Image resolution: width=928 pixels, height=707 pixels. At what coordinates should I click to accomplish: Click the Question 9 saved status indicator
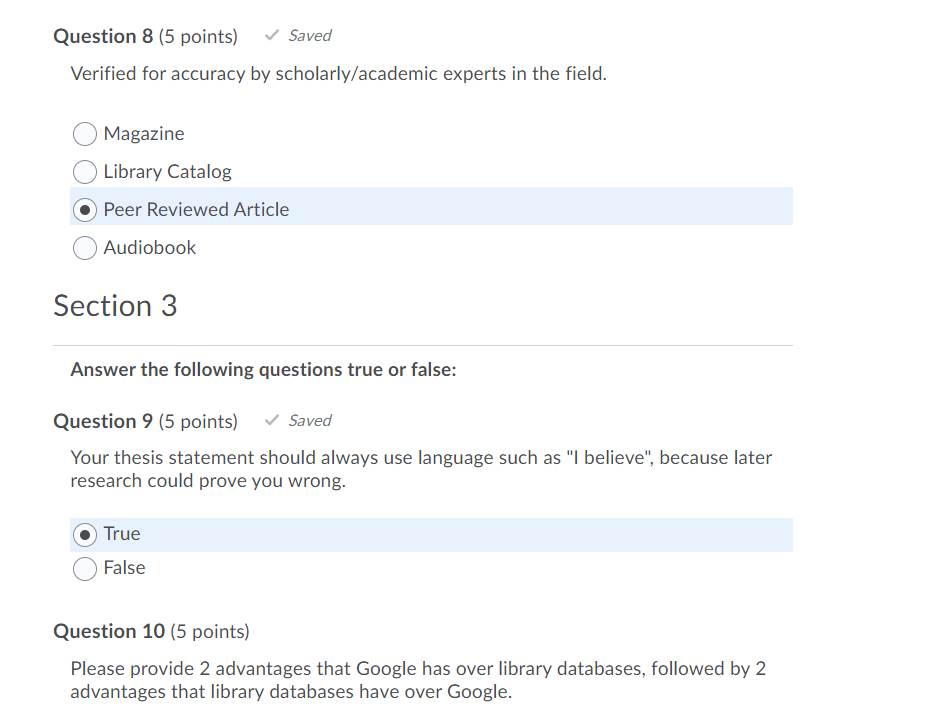click(297, 420)
